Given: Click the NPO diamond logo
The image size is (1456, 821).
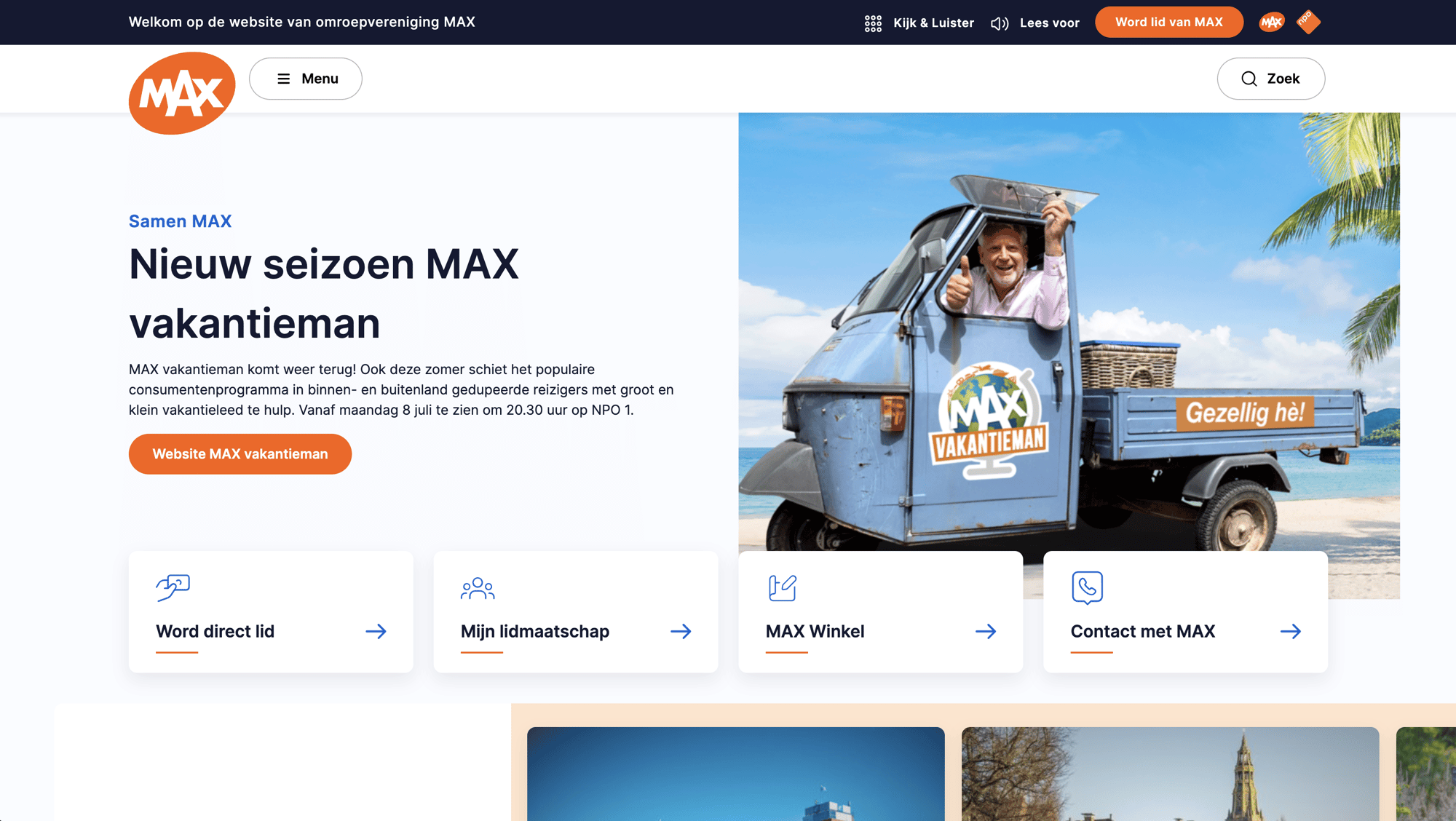Looking at the screenshot, I should pos(1308,21).
